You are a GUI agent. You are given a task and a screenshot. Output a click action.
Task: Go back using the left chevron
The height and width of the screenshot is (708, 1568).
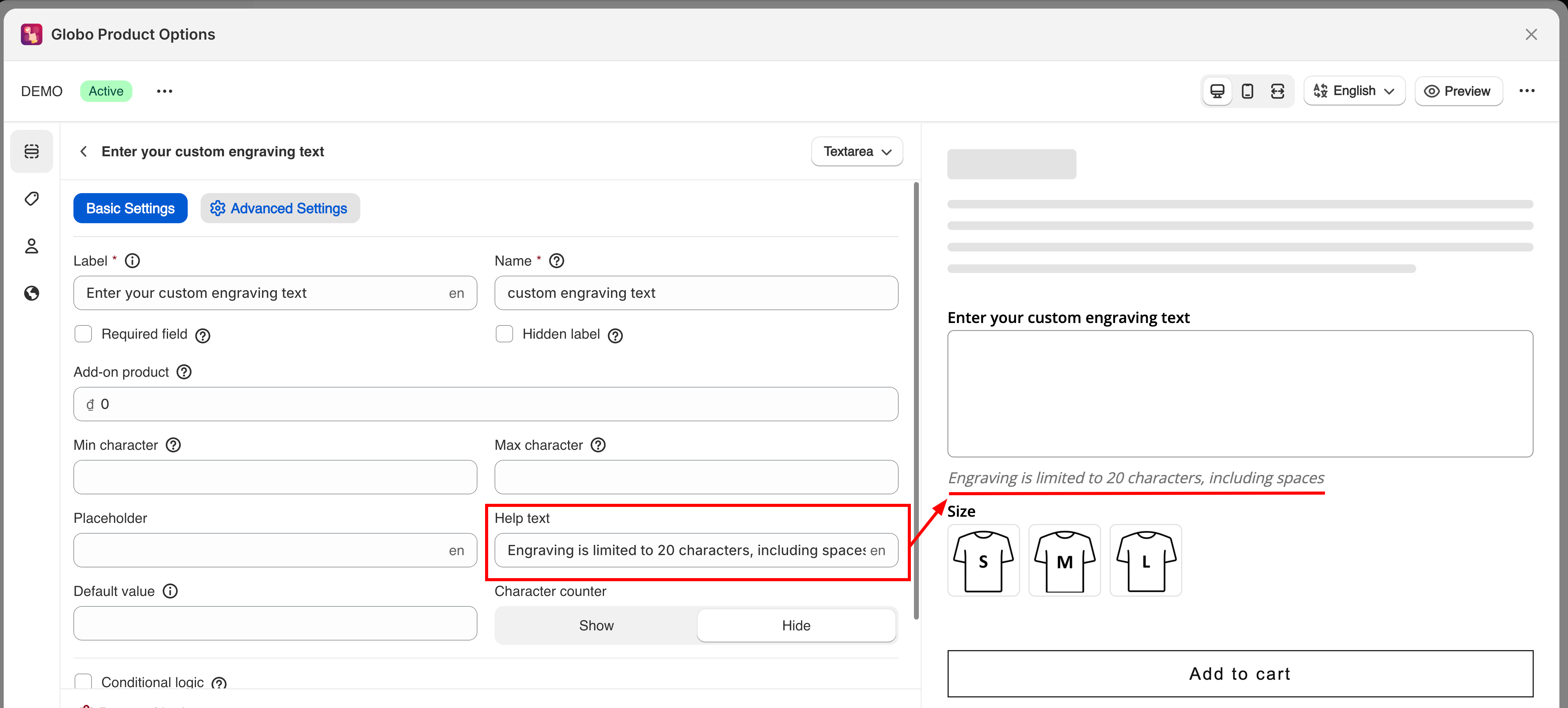click(83, 151)
